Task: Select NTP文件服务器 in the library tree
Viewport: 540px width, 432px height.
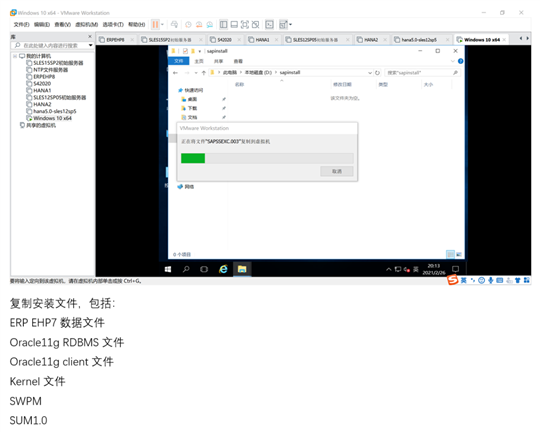Action: tap(50, 70)
